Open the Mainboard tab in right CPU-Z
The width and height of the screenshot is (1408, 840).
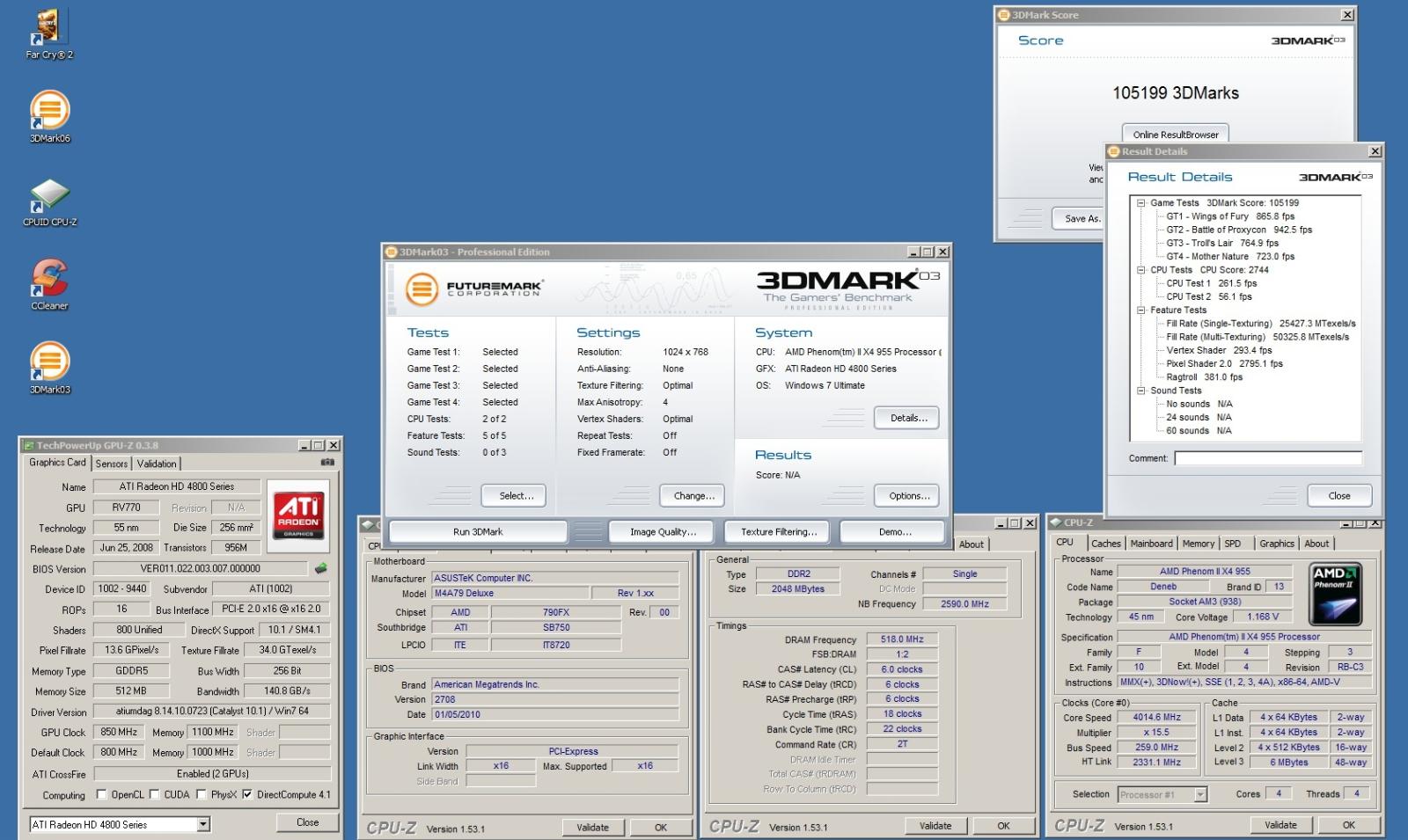click(1151, 544)
